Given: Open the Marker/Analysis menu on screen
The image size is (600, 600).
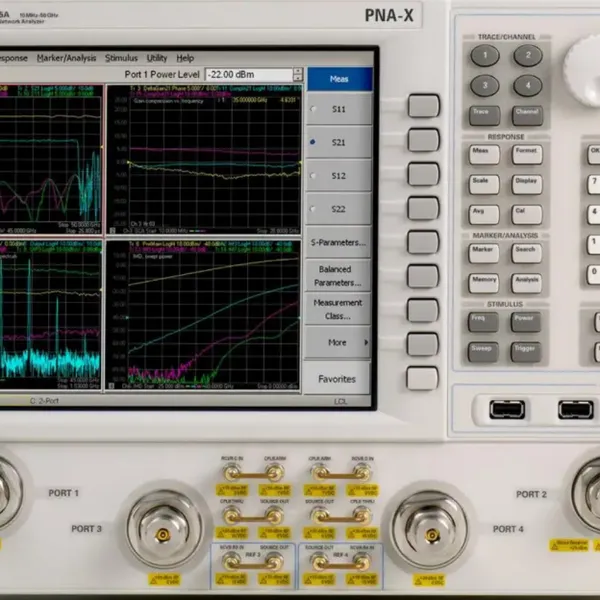Looking at the screenshot, I should pyautogui.click(x=66, y=58).
